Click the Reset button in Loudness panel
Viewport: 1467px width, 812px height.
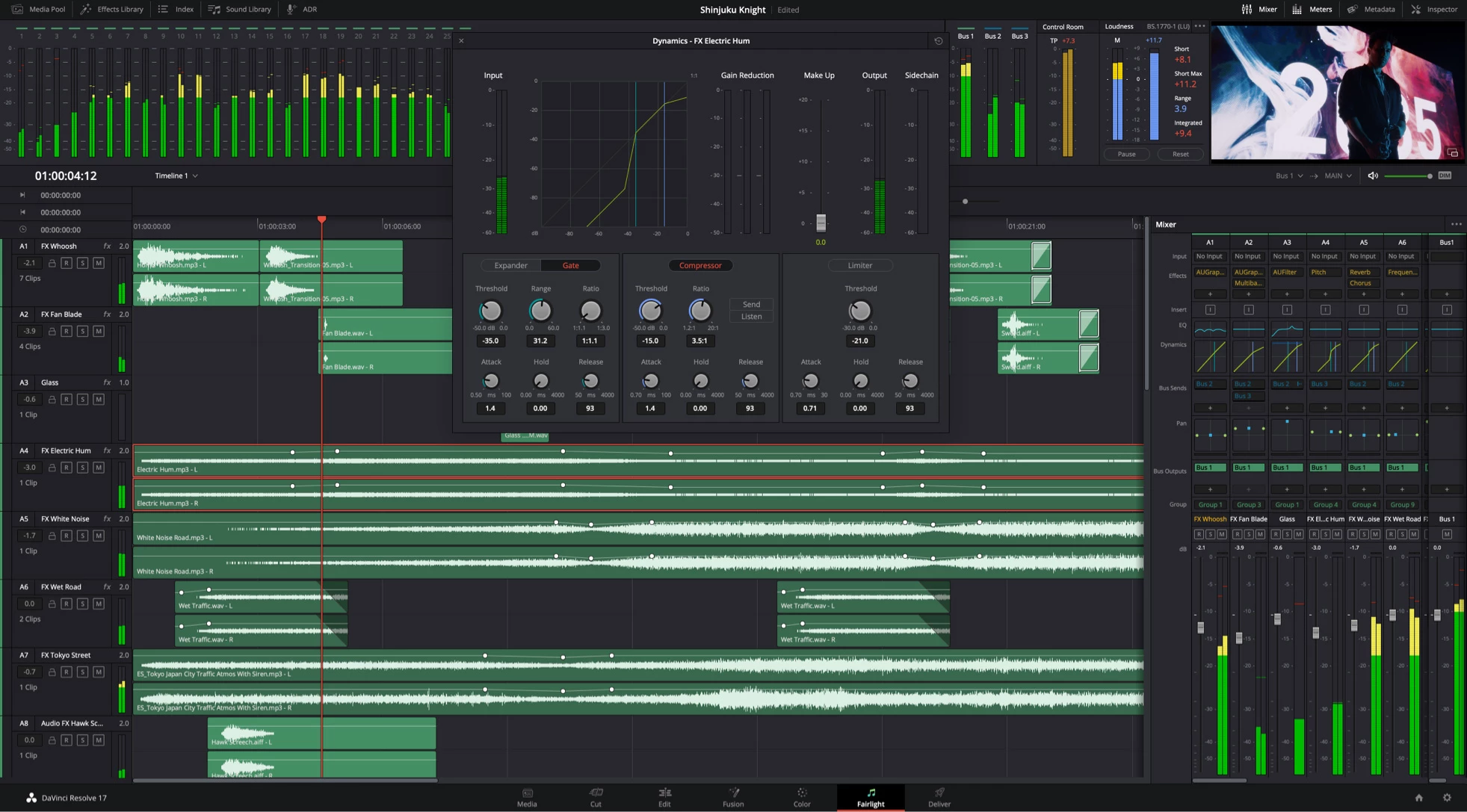tap(1181, 154)
